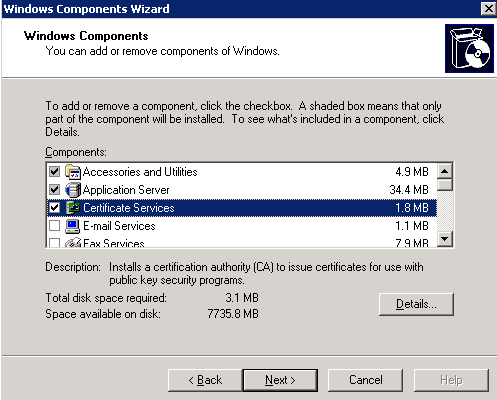Click the 1.1 MB size value
The image size is (497, 400).
pos(412,226)
